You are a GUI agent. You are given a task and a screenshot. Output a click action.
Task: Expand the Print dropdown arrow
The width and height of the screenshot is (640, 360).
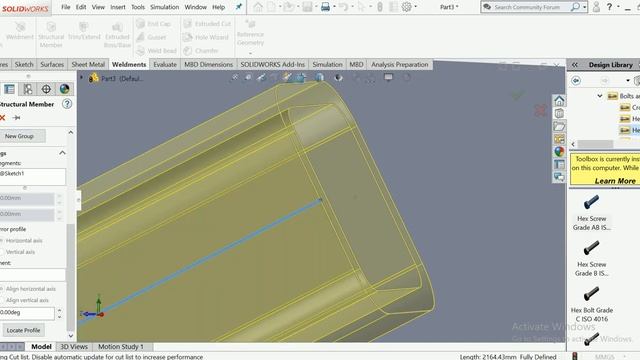tap(334, 7)
